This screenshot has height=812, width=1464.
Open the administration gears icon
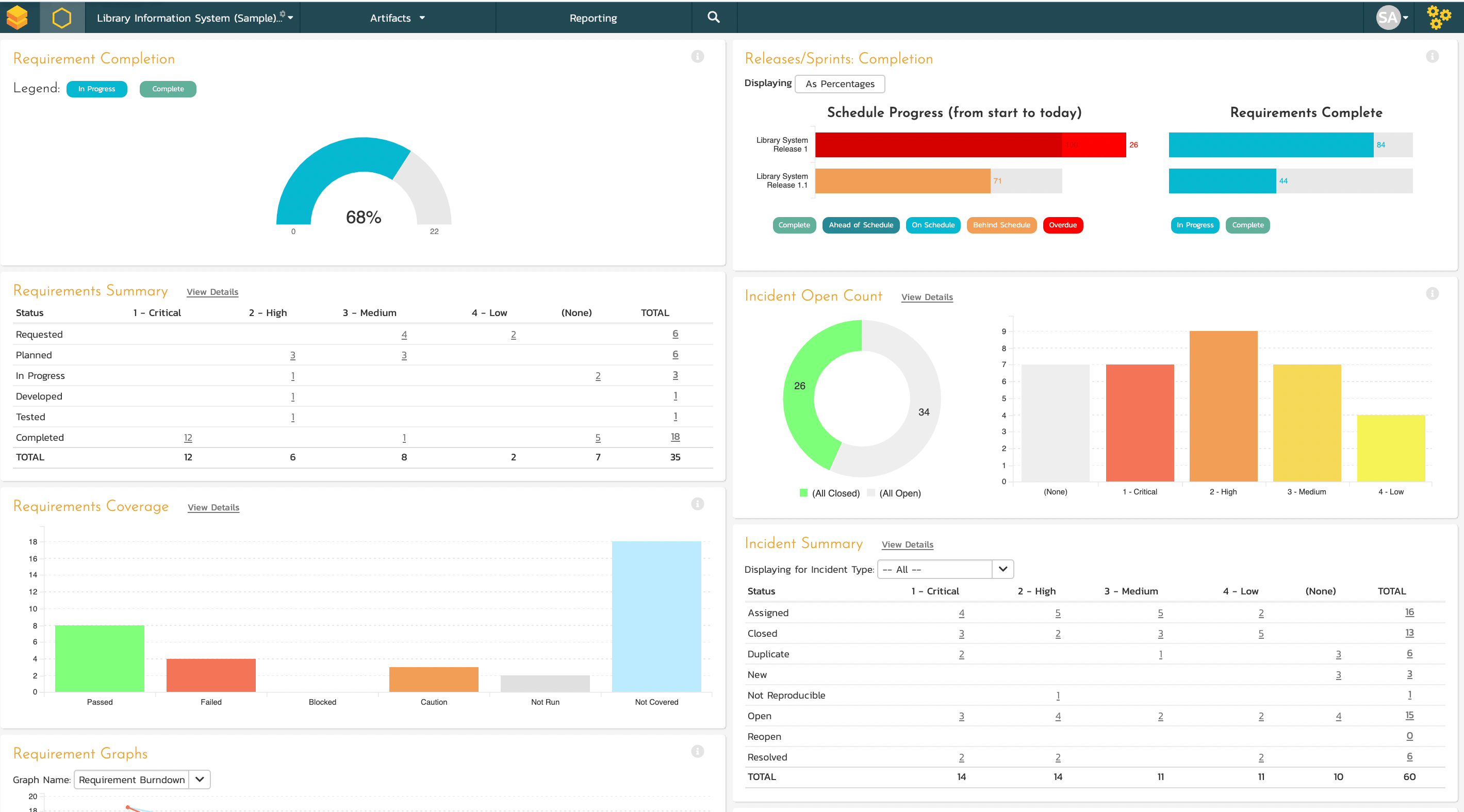click(1438, 18)
